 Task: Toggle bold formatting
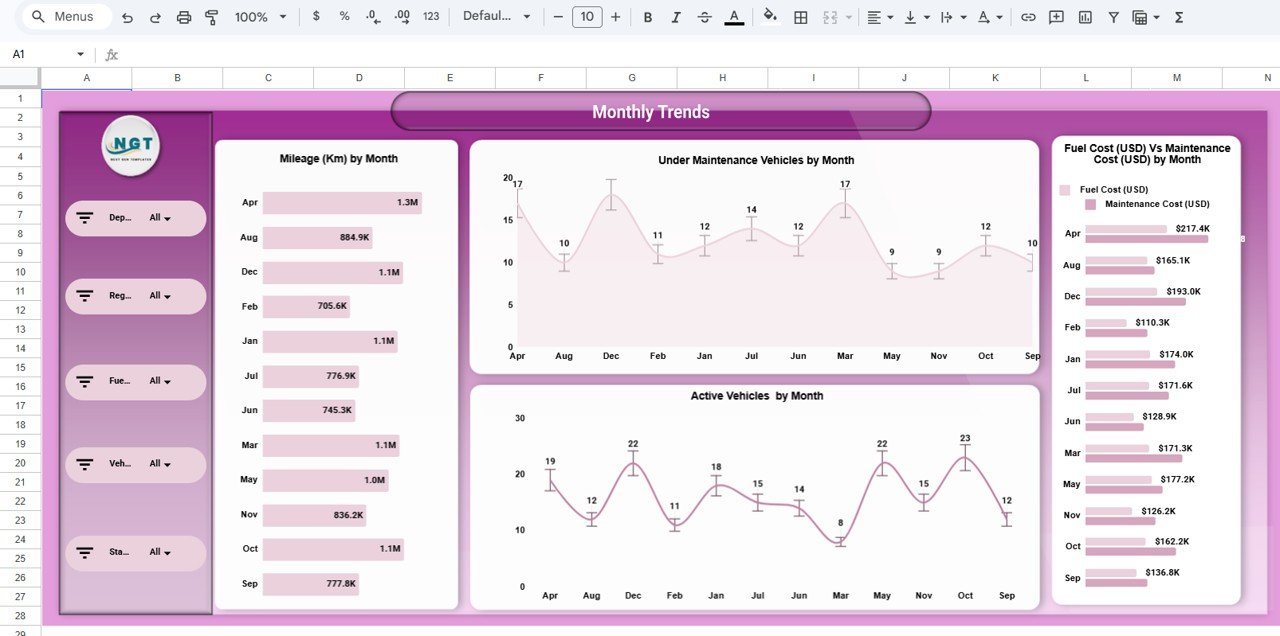647,17
